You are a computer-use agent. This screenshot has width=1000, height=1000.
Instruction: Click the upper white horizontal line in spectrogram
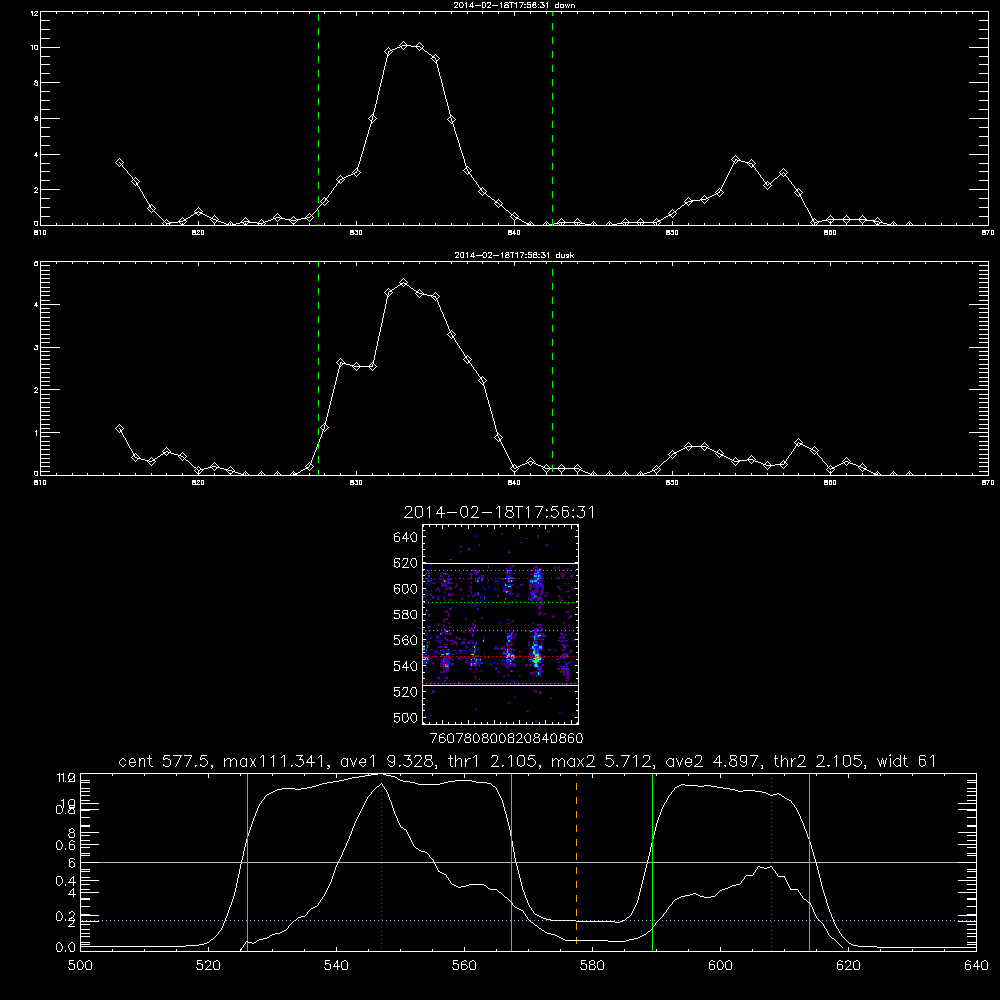click(x=500, y=563)
